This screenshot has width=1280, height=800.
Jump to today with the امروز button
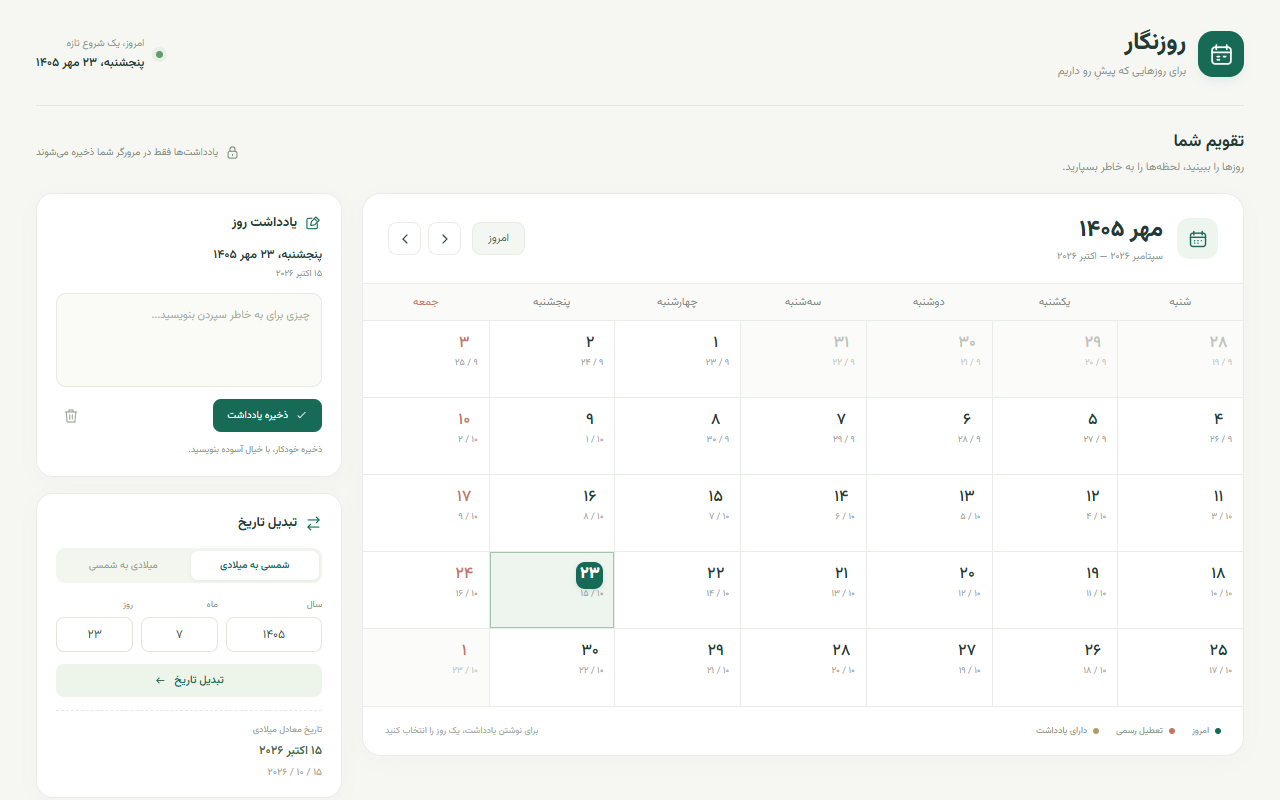498,238
